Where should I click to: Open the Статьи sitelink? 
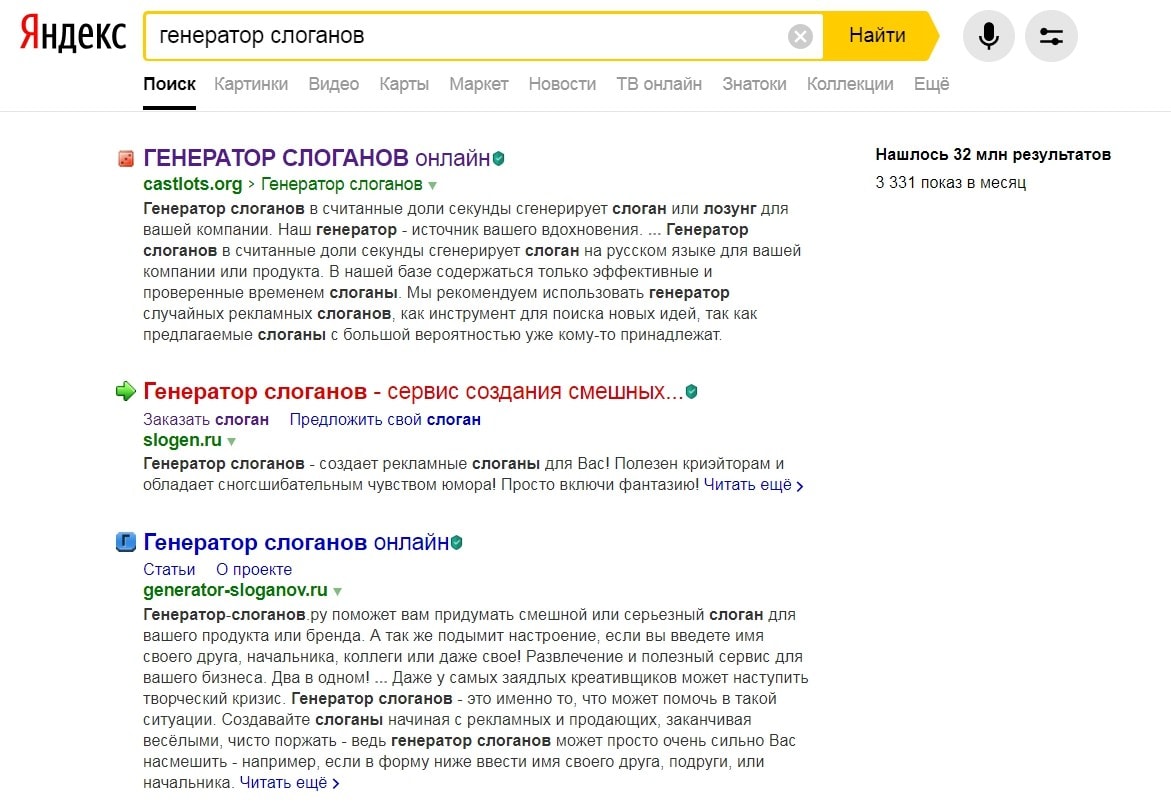pos(169,569)
